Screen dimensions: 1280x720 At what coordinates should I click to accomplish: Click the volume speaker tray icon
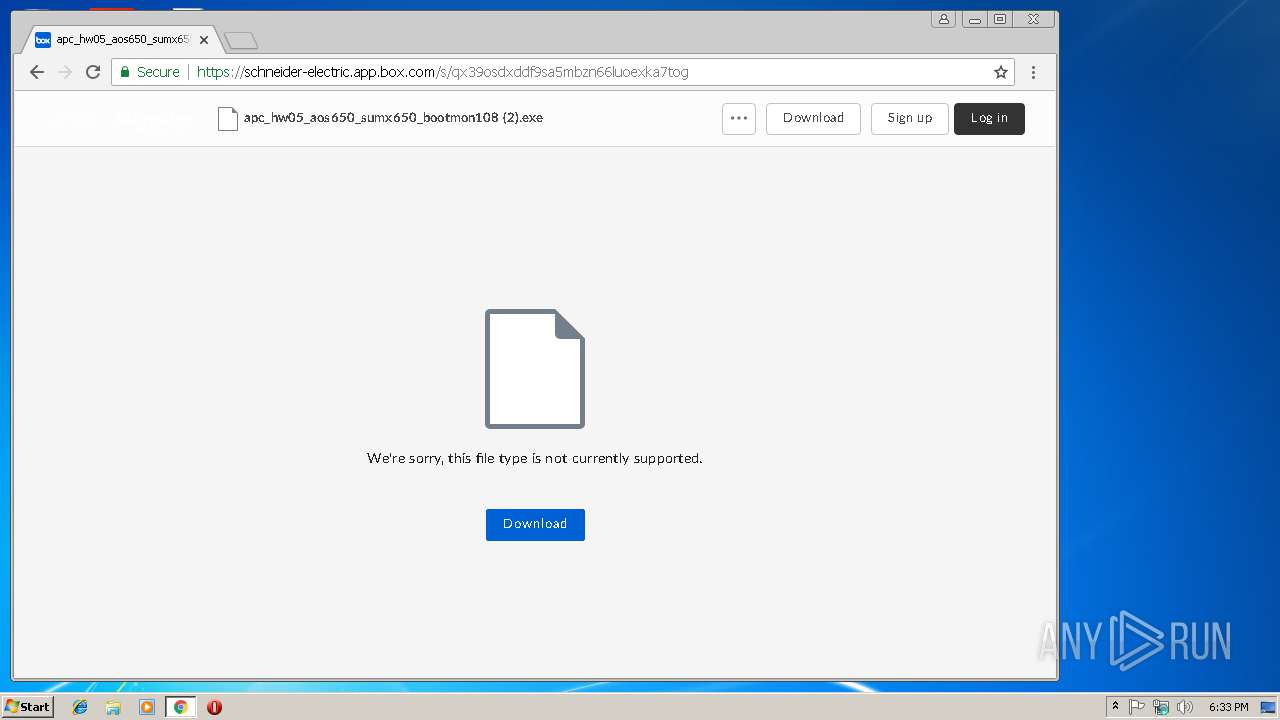point(1185,707)
